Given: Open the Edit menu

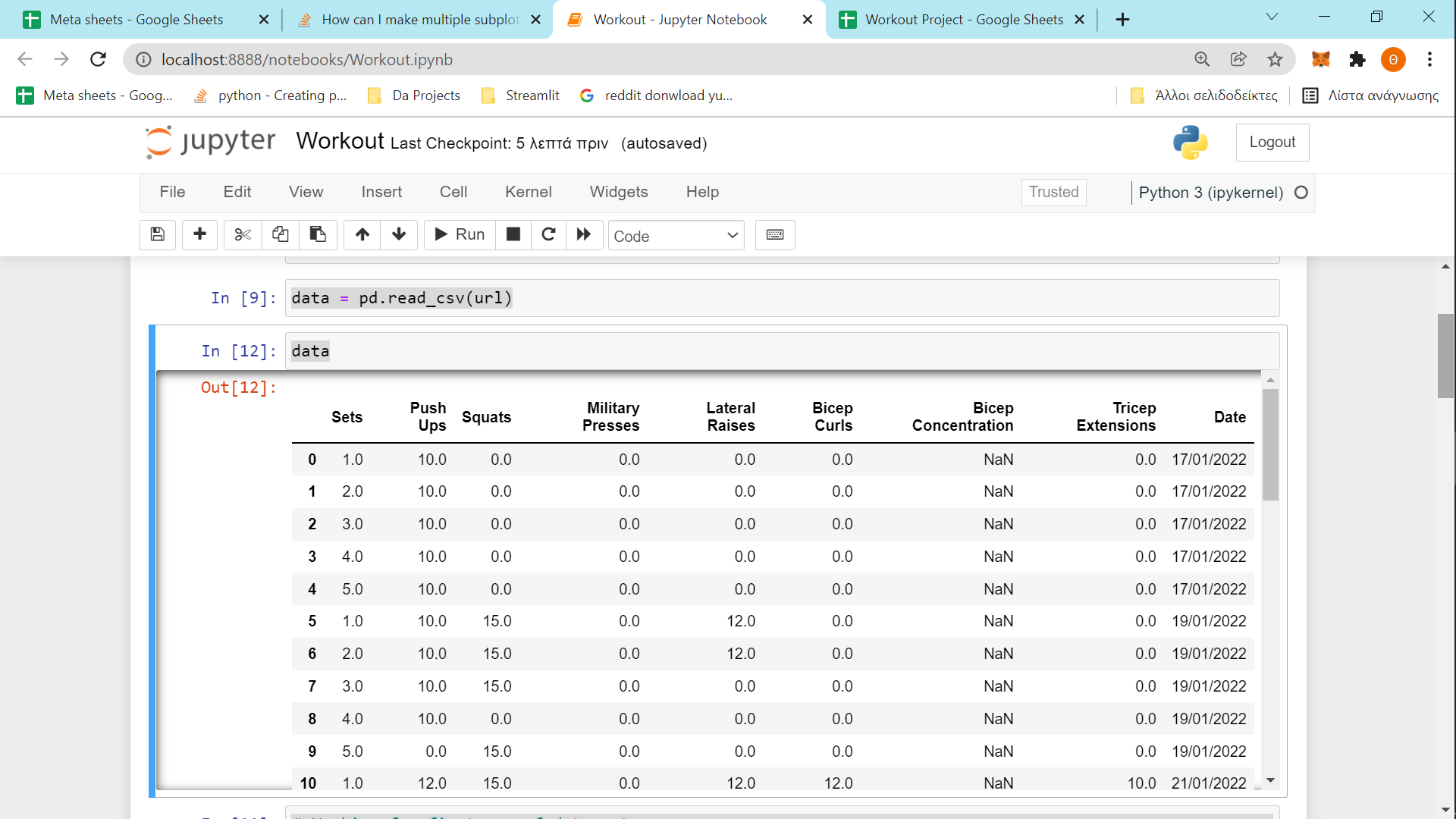Looking at the screenshot, I should pos(237,192).
